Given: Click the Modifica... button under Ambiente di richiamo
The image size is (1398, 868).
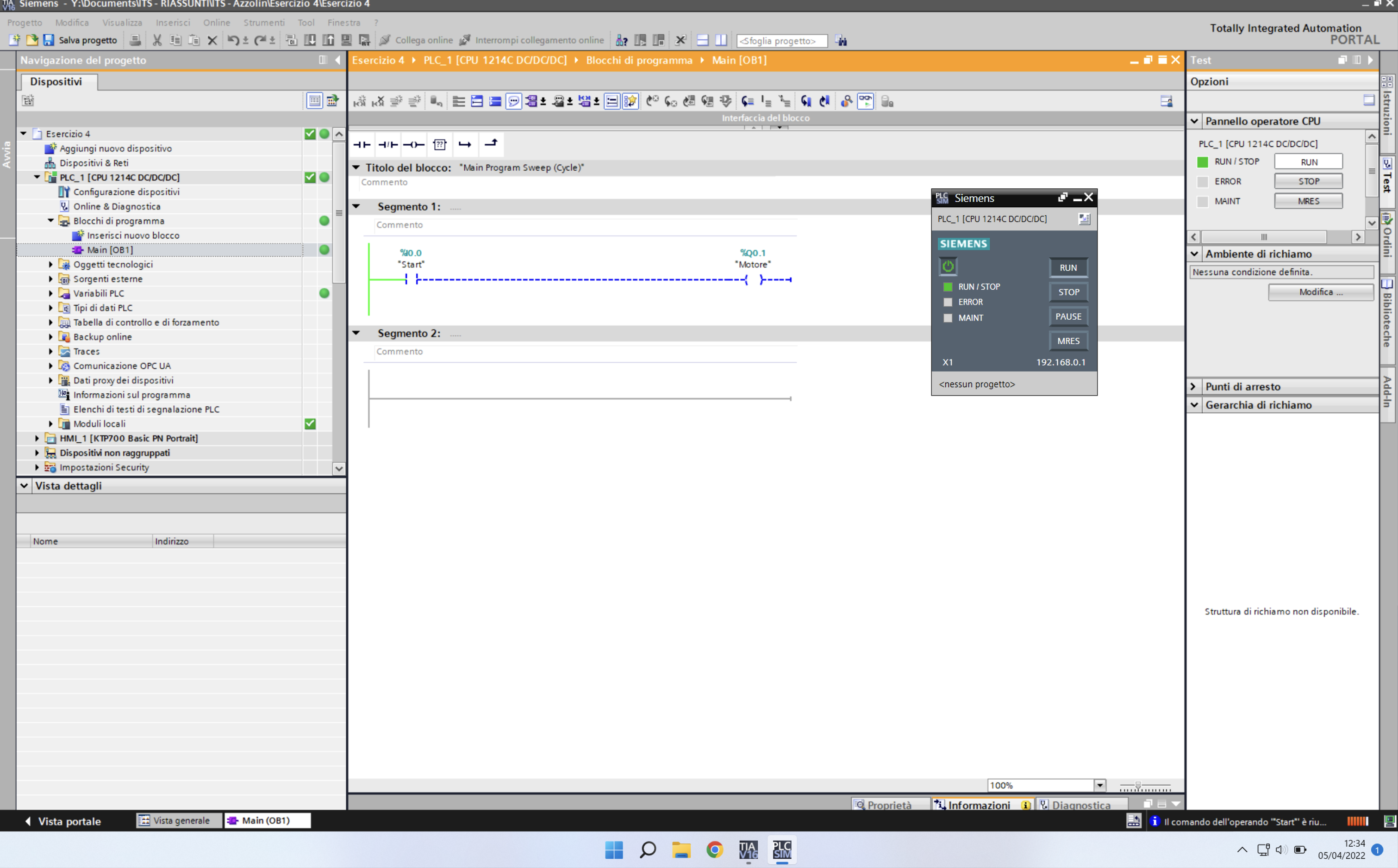Looking at the screenshot, I should (x=1321, y=292).
